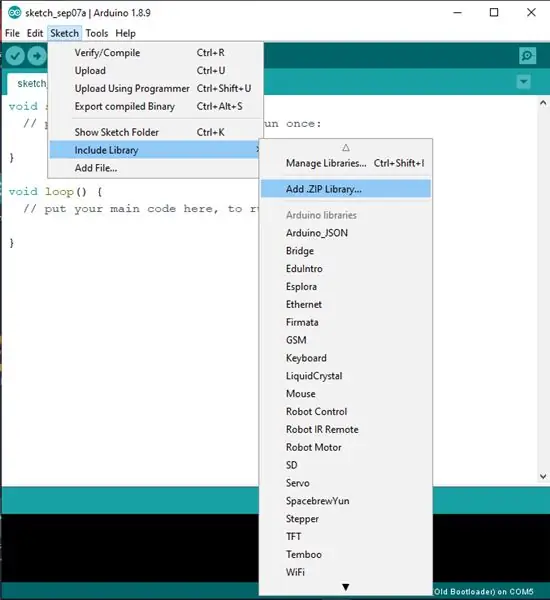Open the Help menu
Viewport: 550px width, 600px height.
pos(126,33)
